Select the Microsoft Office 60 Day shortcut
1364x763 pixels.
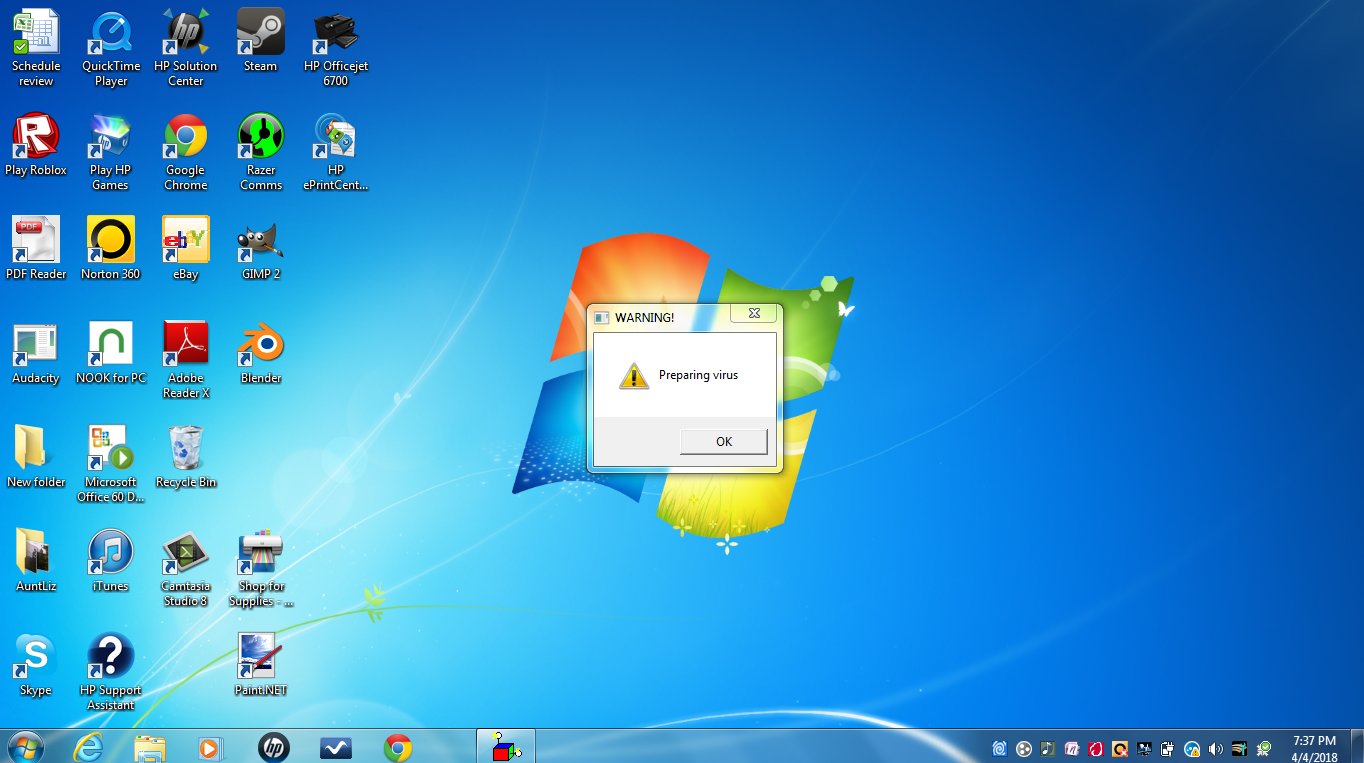111,464
